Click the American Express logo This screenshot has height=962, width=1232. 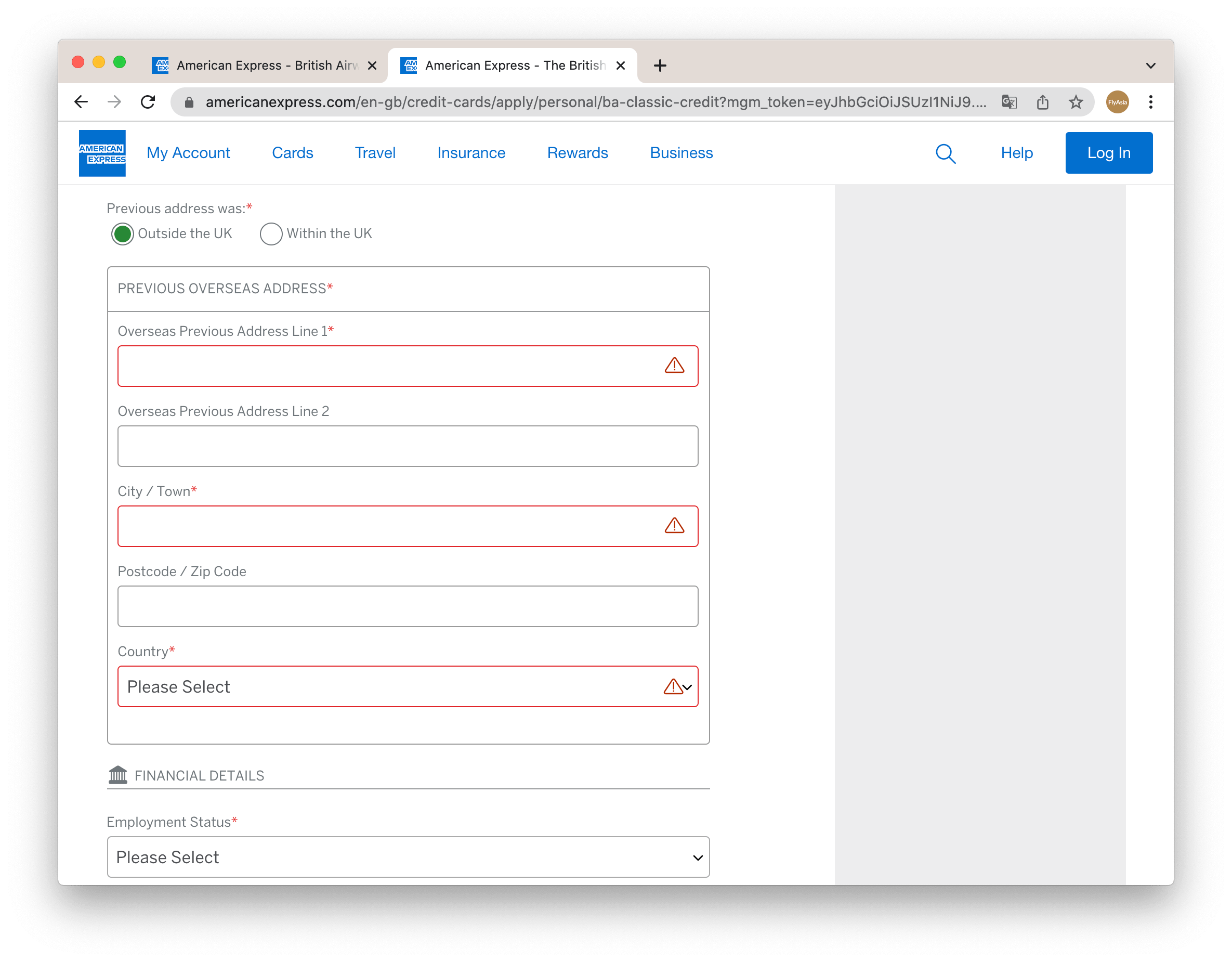(102, 153)
